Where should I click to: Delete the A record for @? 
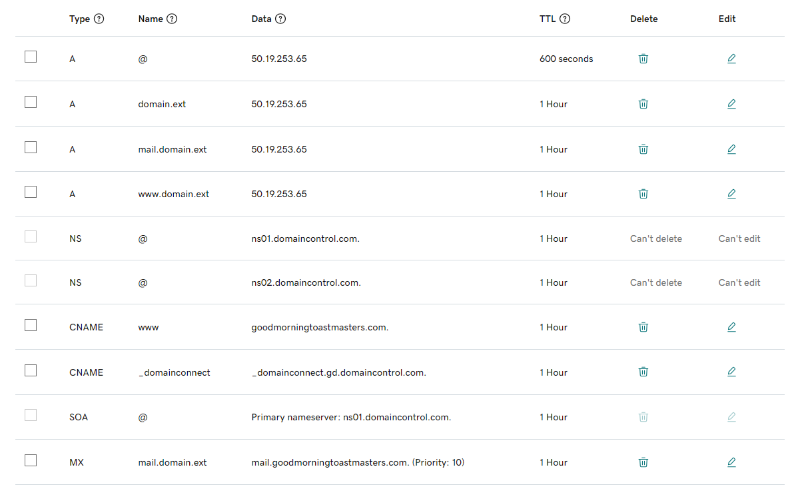(643, 59)
